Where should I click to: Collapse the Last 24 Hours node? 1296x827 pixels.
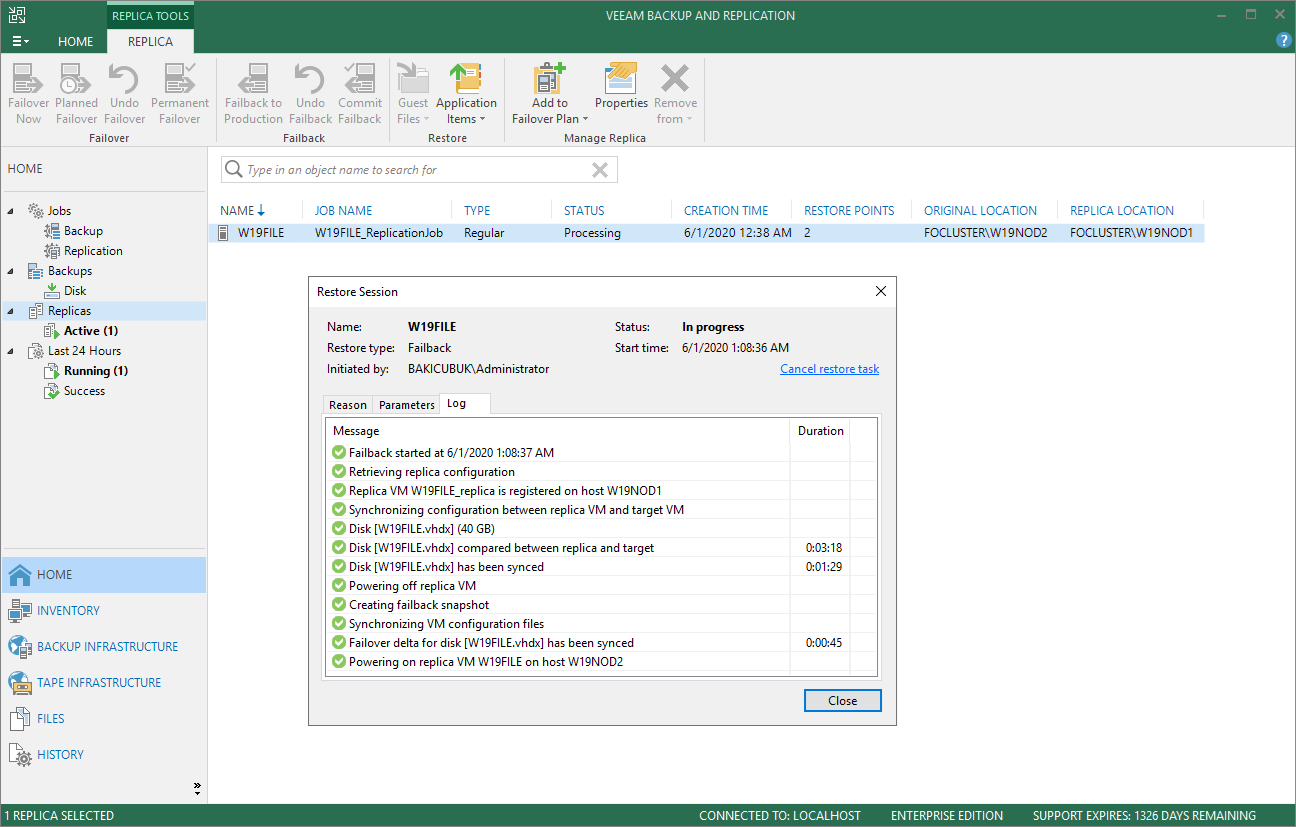11,351
